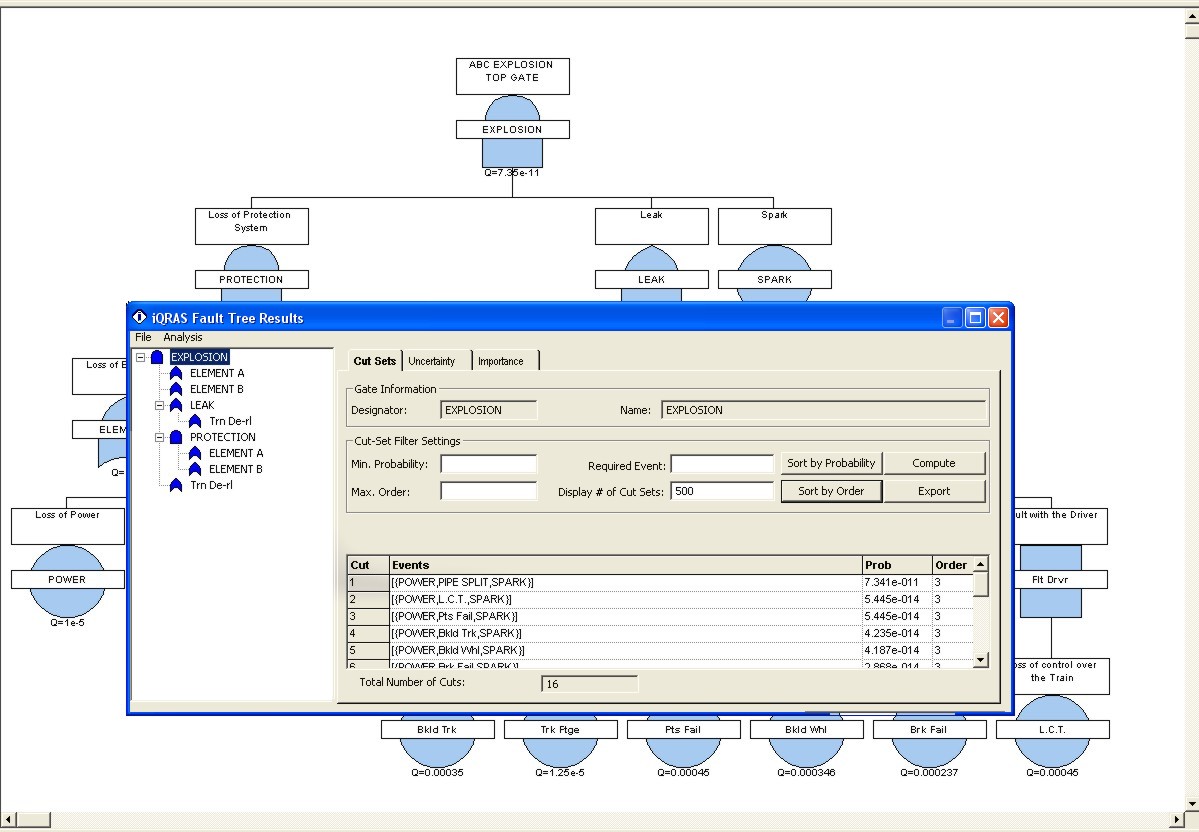Switch to the Importance tab
Viewport: 1199px width, 832px height.
tap(501, 361)
